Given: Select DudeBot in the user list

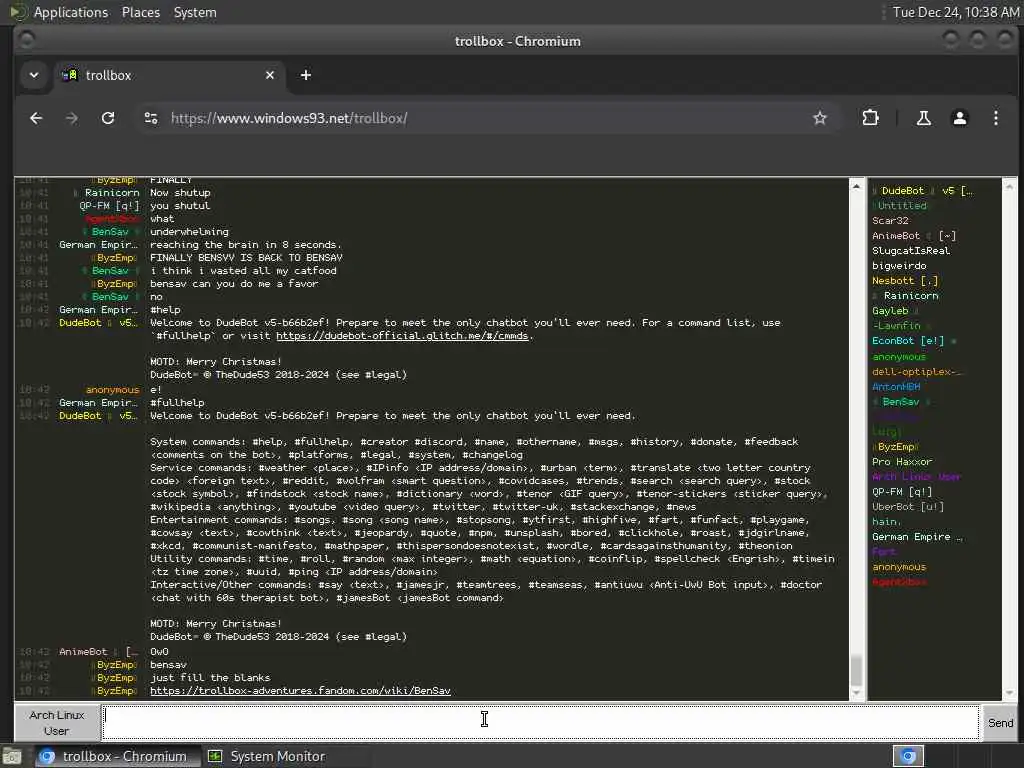Looking at the screenshot, I should (x=922, y=191).
